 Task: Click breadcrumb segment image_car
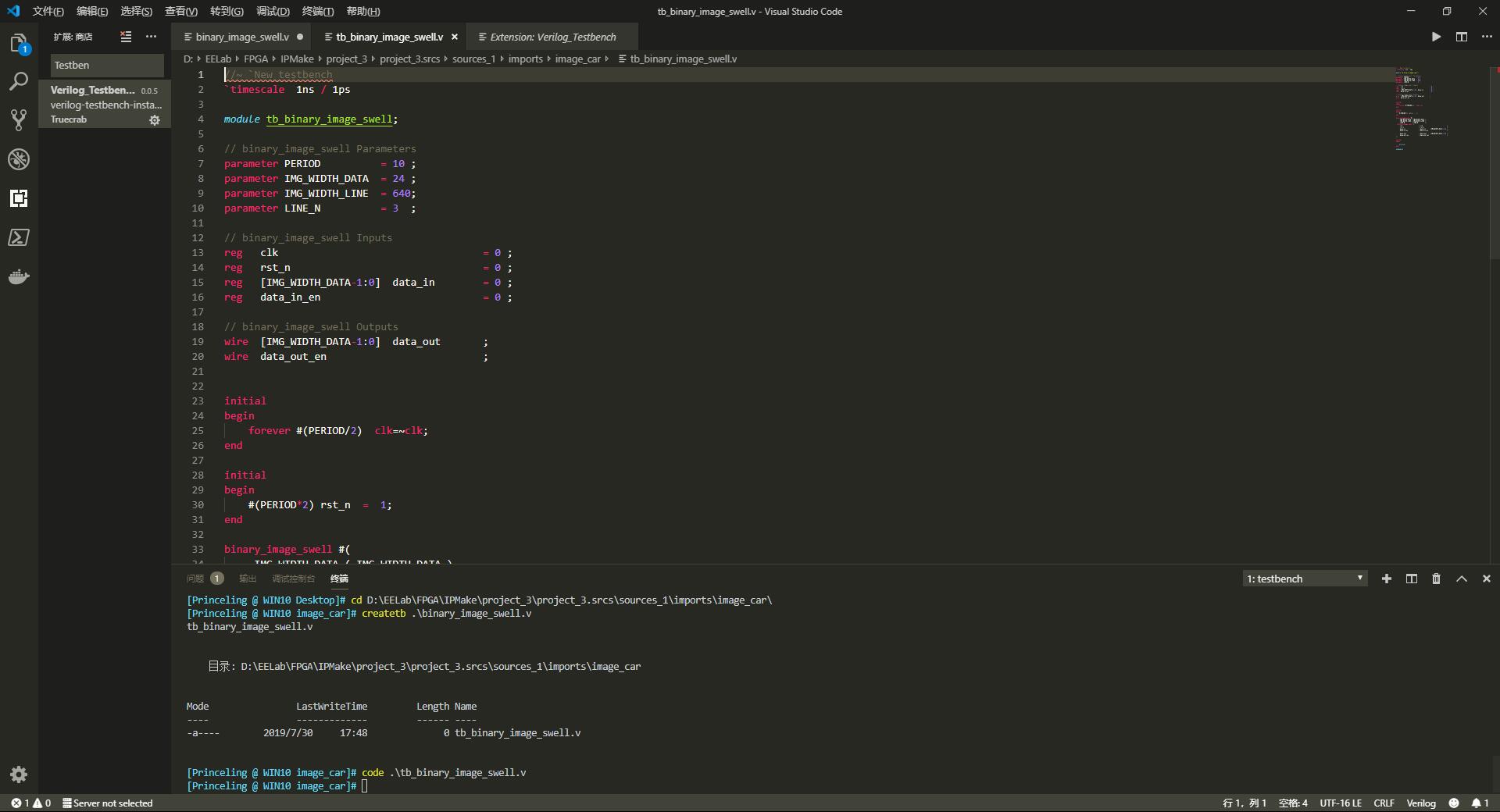[577, 59]
